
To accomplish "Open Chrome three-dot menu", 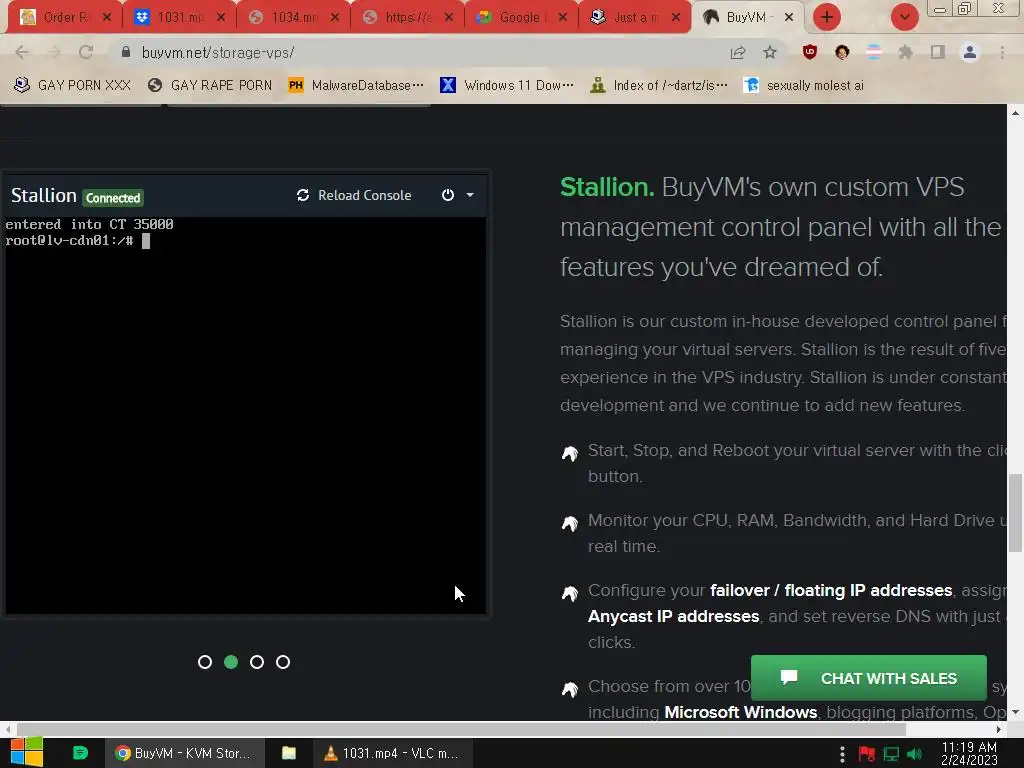I will pyautogui.click(x=1002, y=52).
